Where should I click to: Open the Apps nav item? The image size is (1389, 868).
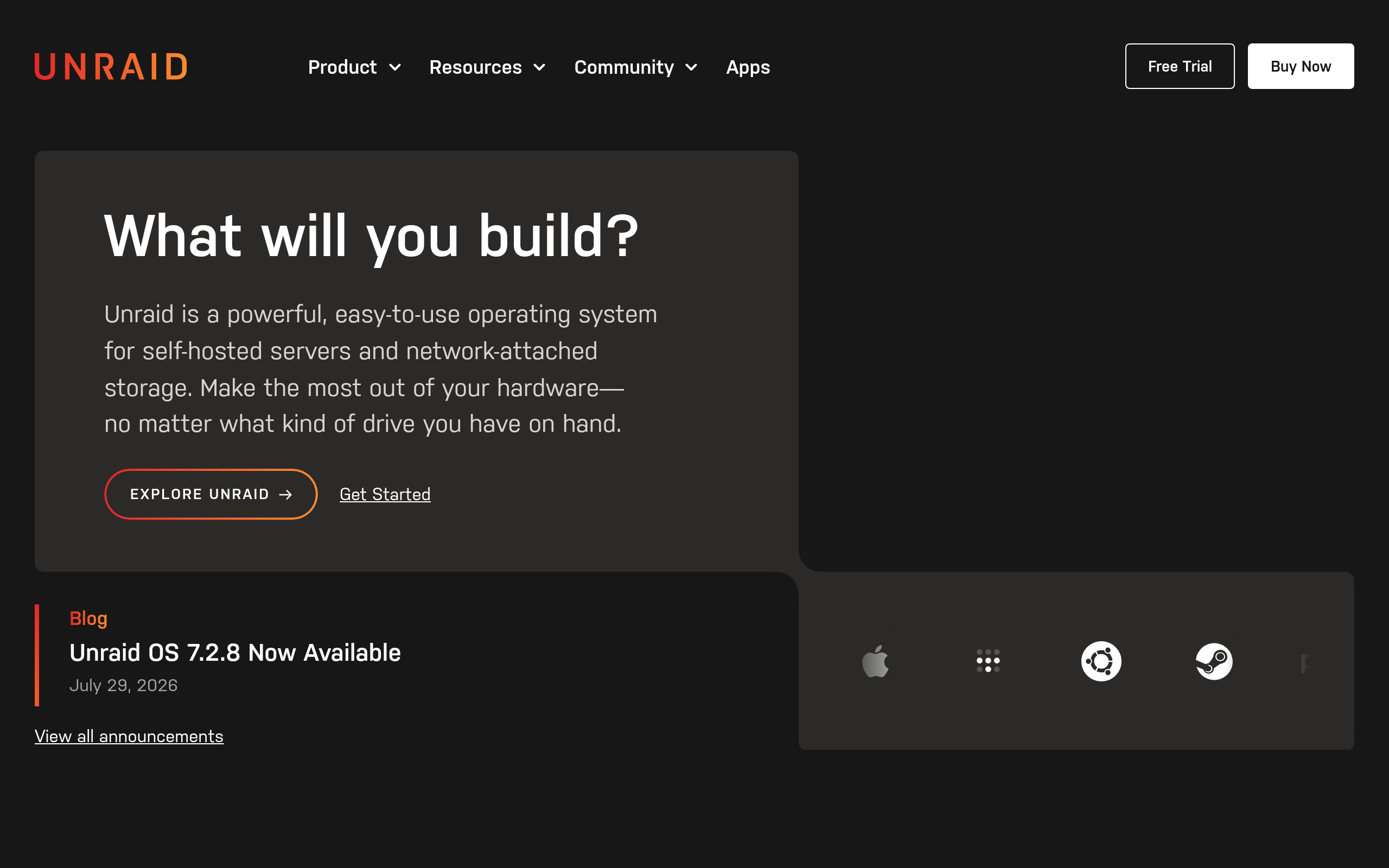click(x=748, y=67)
